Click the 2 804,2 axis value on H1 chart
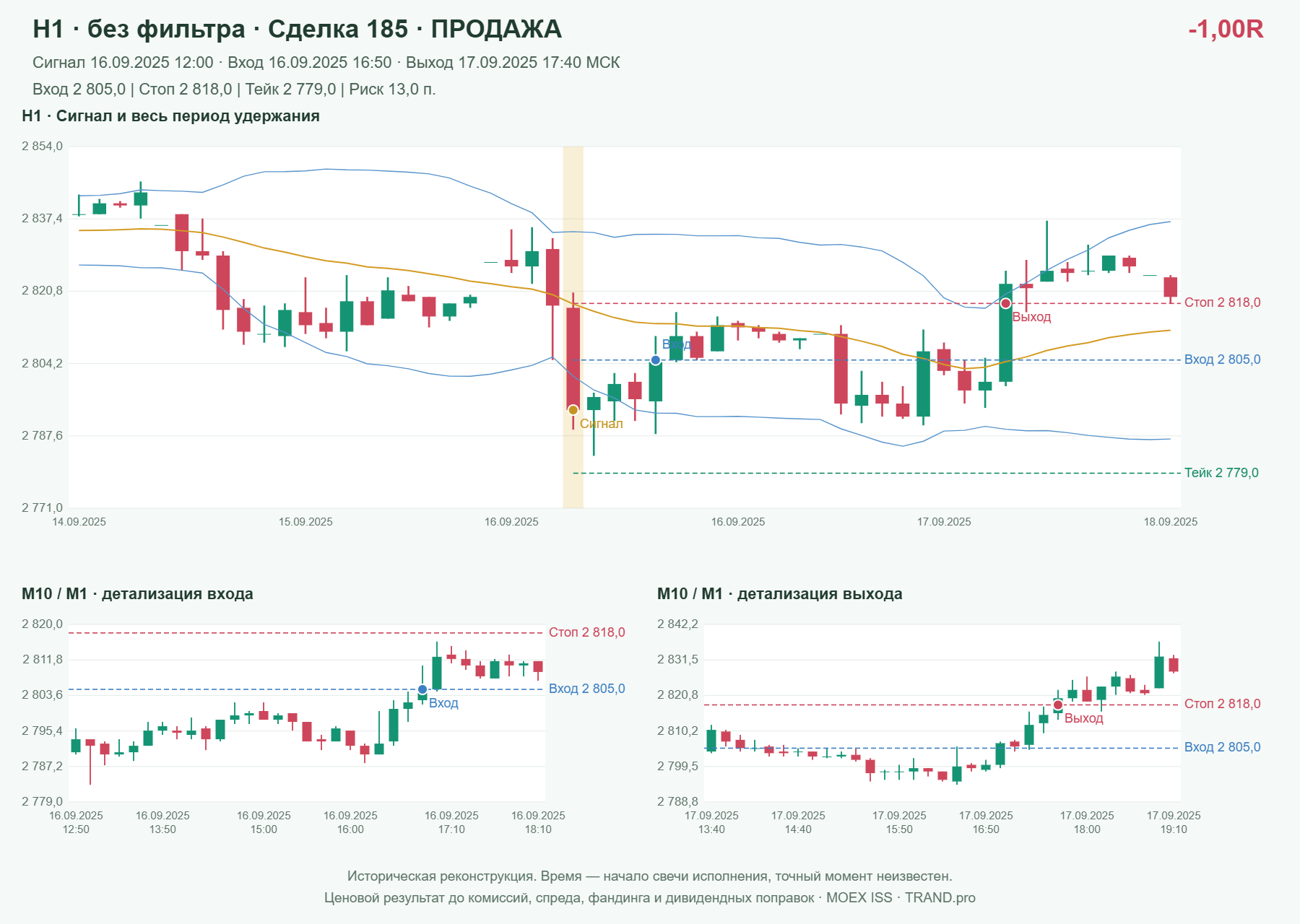Viewport: 1300px width, 924px height. pyautogui.click(x=42, y=364)
